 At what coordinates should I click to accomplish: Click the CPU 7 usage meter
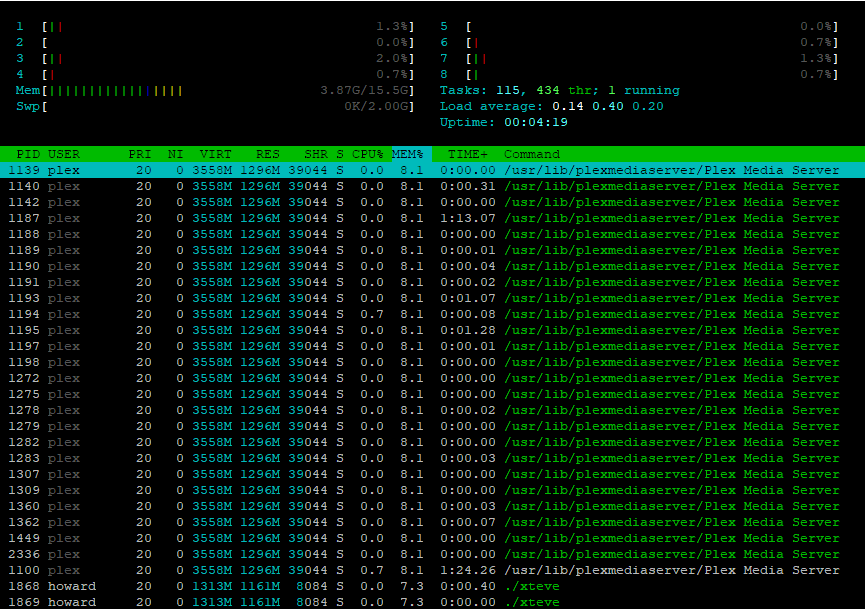tap(639, 58)
